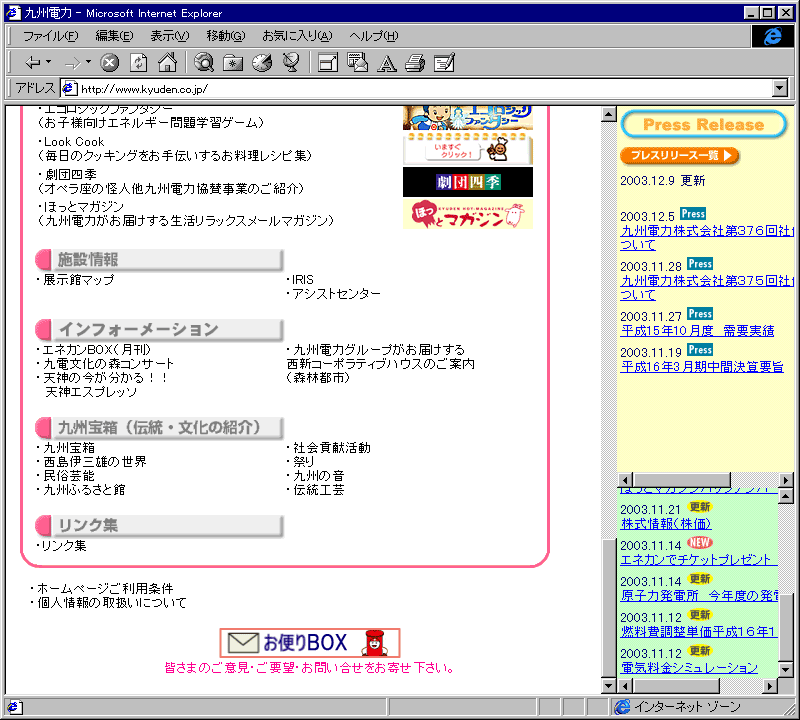The image size is (800, 720).
Task: Open the ヘルプ menu
Action: coord(373,36)
